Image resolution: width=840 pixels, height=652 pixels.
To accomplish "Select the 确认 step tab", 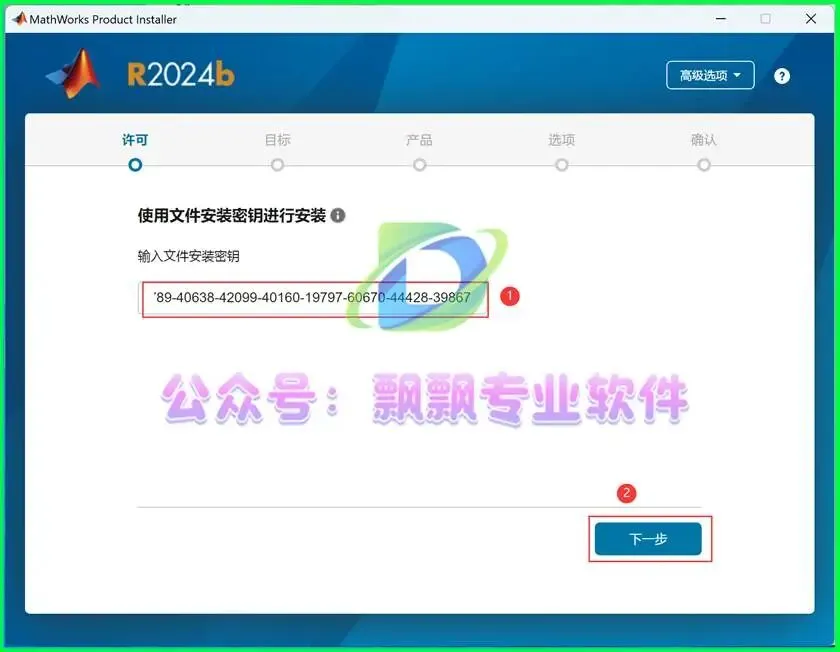I will (x=704, y=140).
